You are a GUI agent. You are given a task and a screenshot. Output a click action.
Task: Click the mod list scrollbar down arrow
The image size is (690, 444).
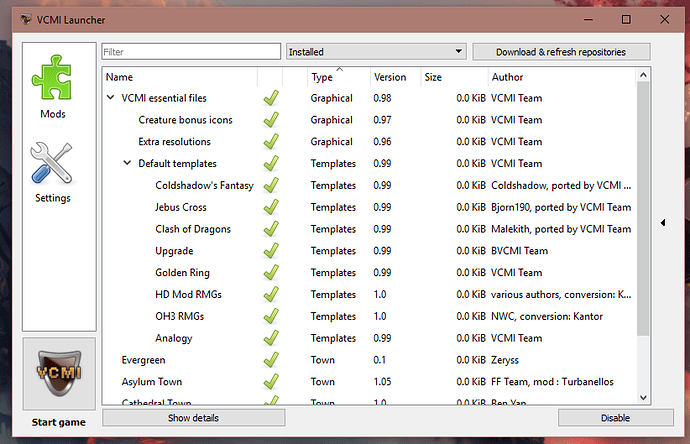click(x=643, y=397)
